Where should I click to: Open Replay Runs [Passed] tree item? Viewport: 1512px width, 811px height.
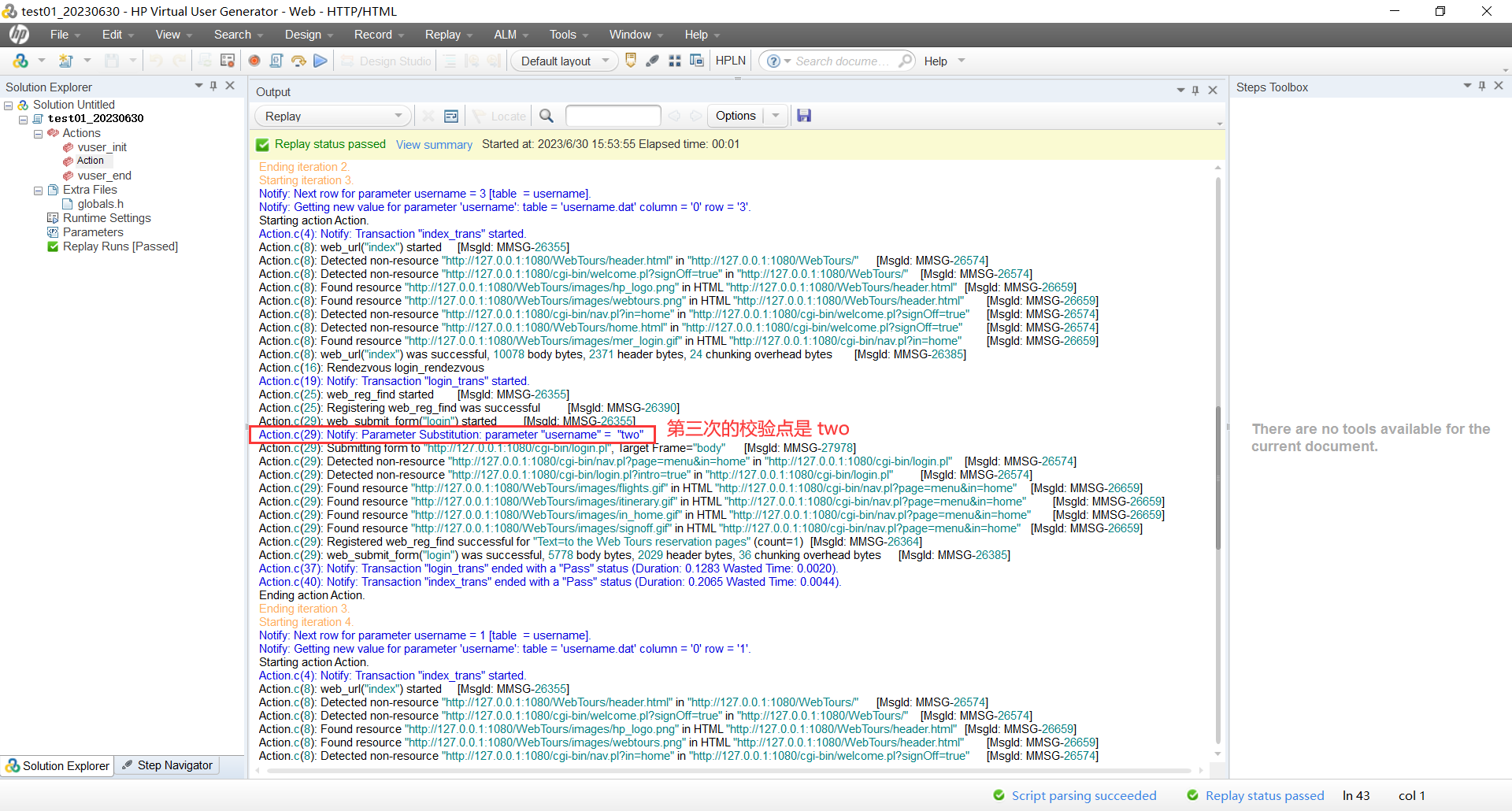click(120, 246)
